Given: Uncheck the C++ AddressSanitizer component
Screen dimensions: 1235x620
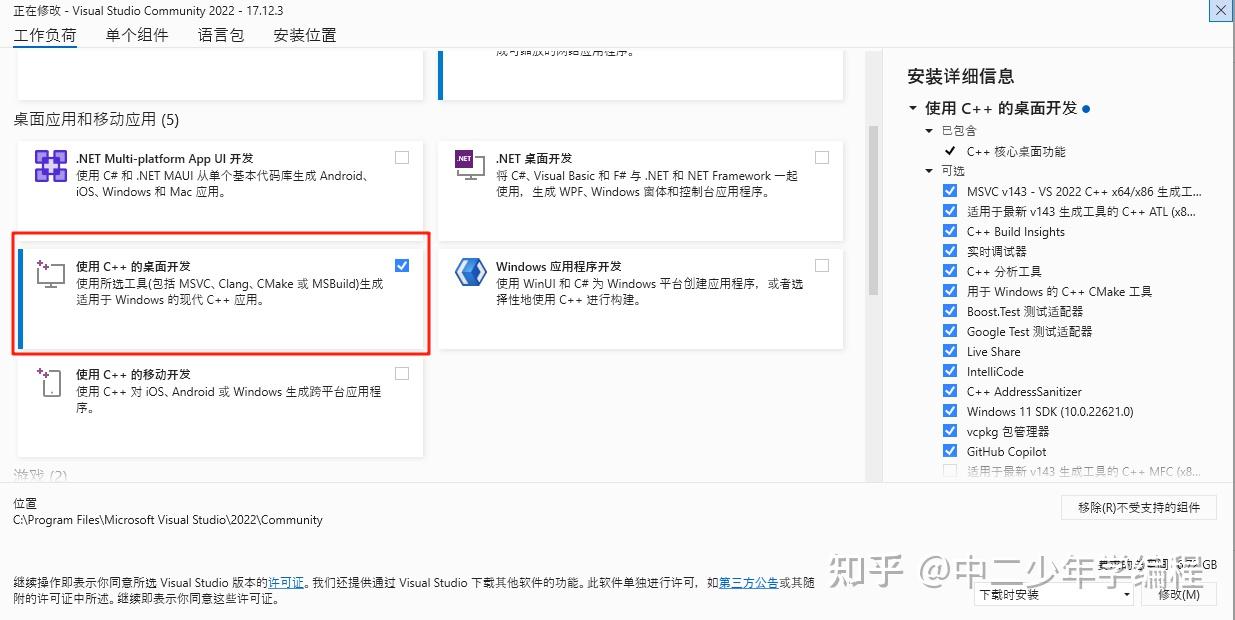Looking at the screenshot, I should (x=949, y=390).
